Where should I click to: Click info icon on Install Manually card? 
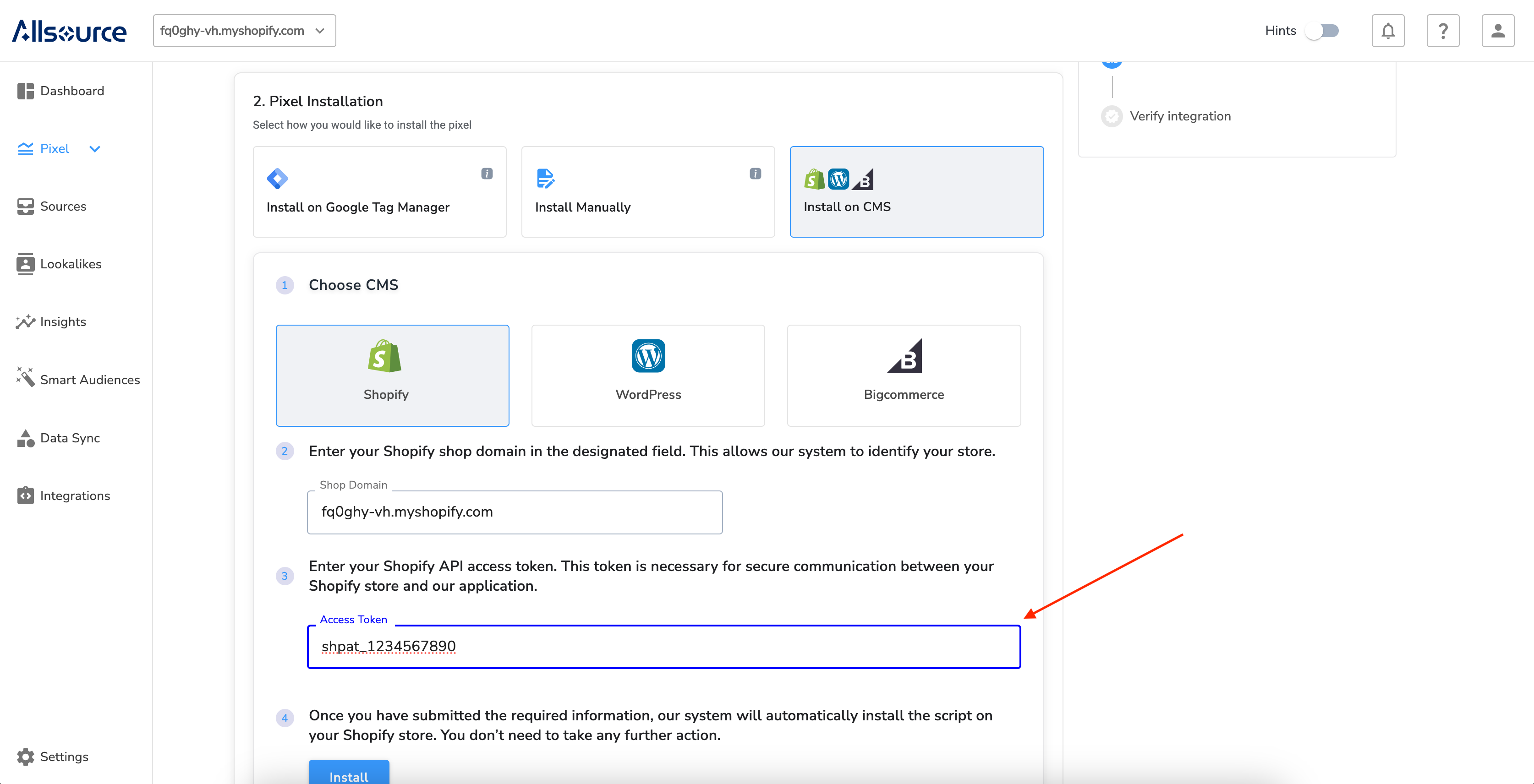(x=755, y=173)
